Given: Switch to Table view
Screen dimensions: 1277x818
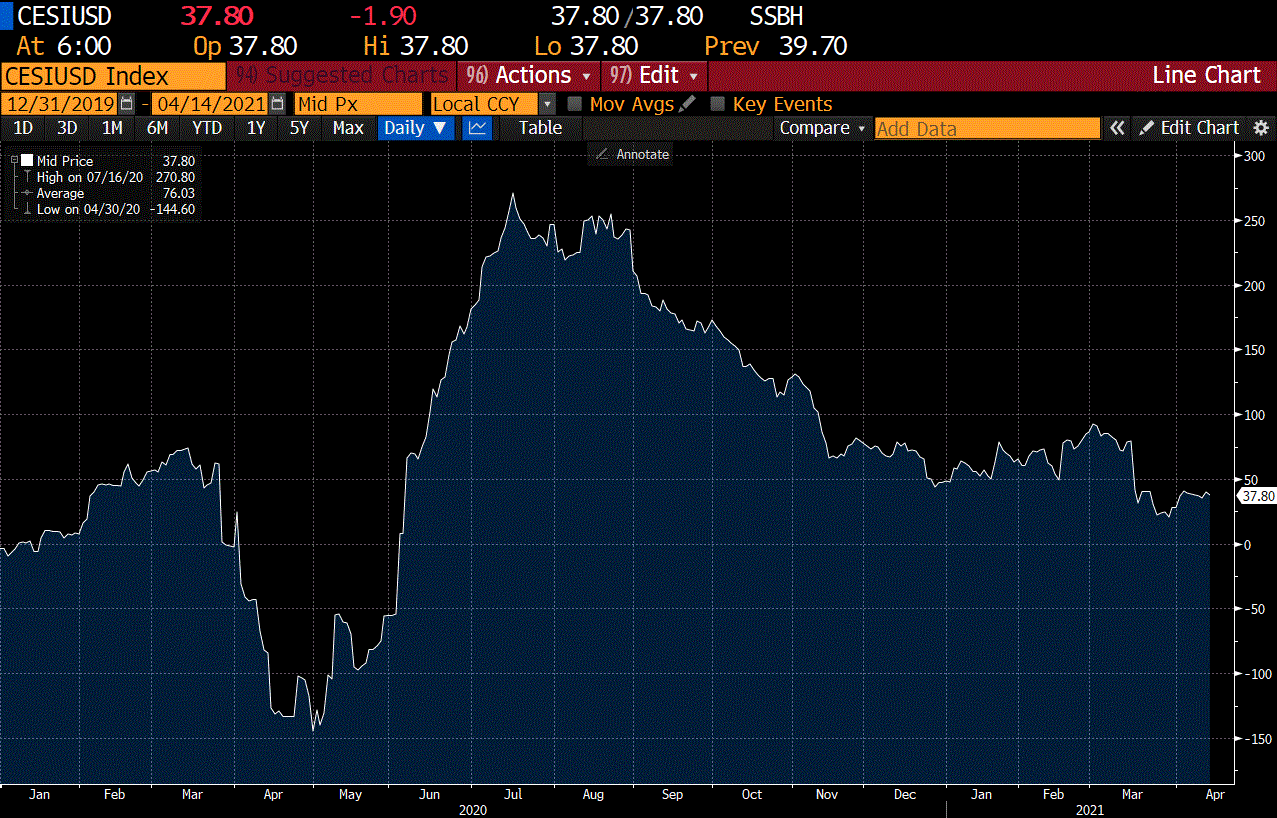Looking at the screenshot, I should tap(540, 128).
